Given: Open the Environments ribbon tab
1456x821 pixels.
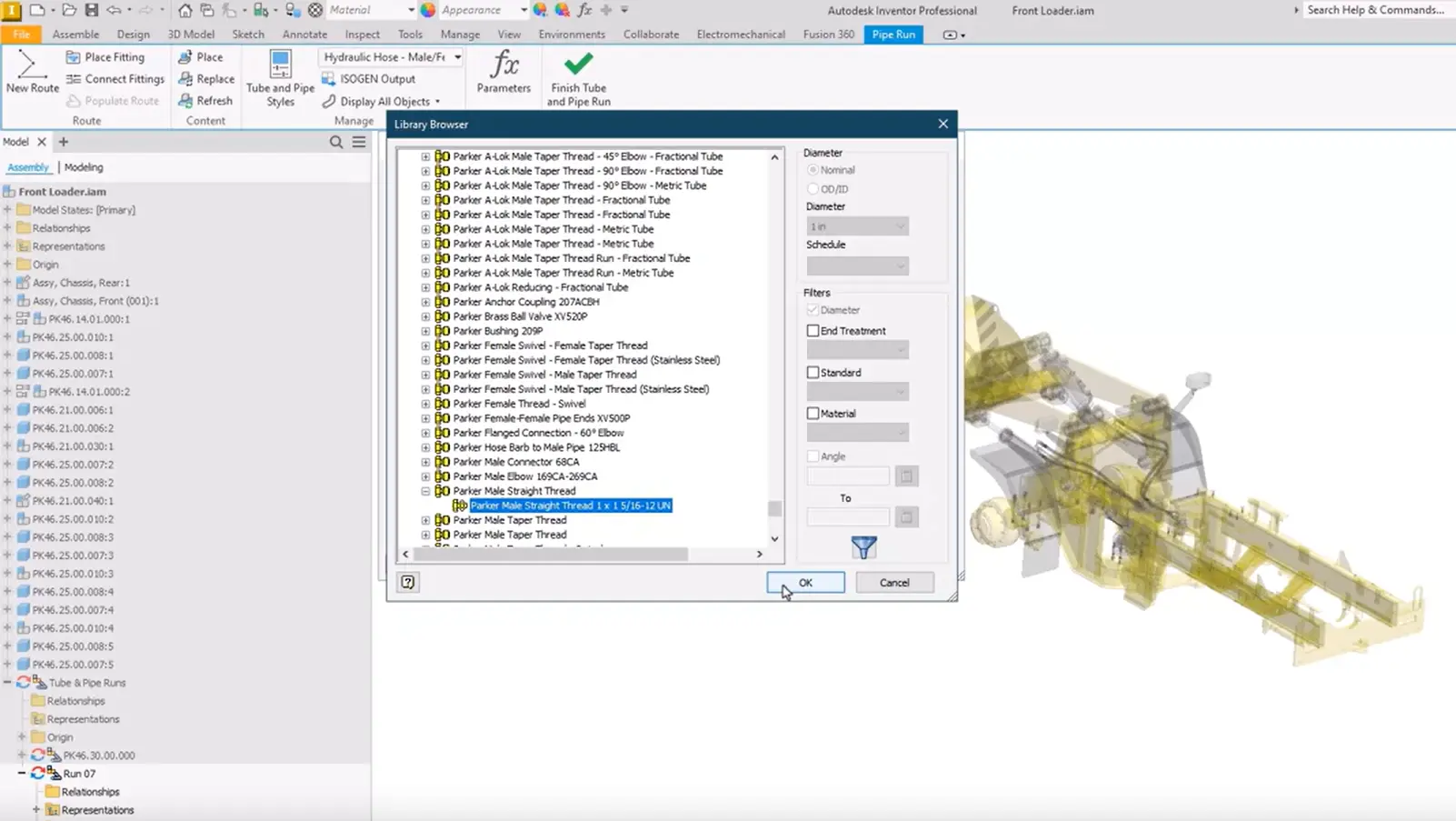Looking at the screenshot, I should [572, 35].
